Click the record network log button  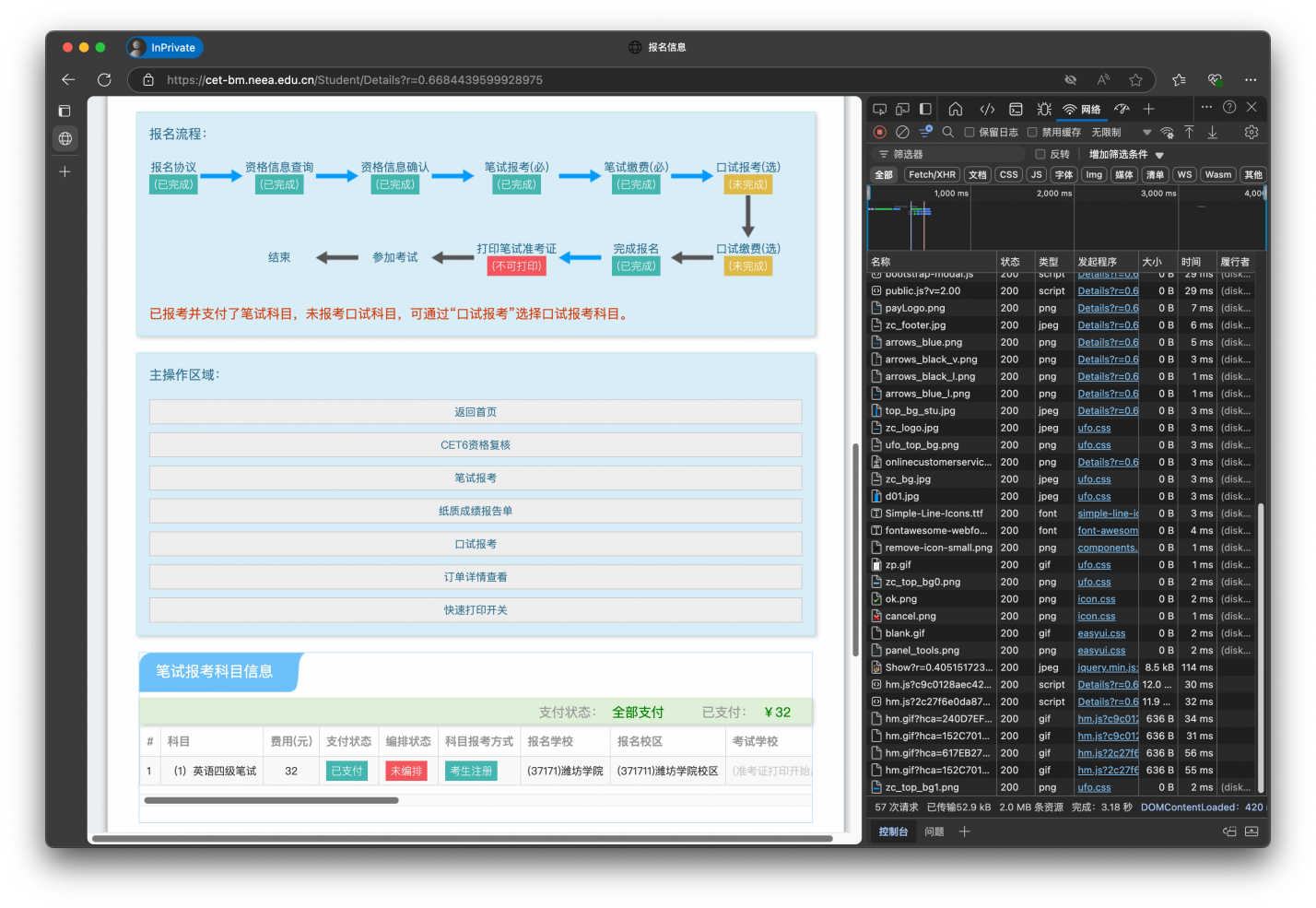tap(880, 132)
